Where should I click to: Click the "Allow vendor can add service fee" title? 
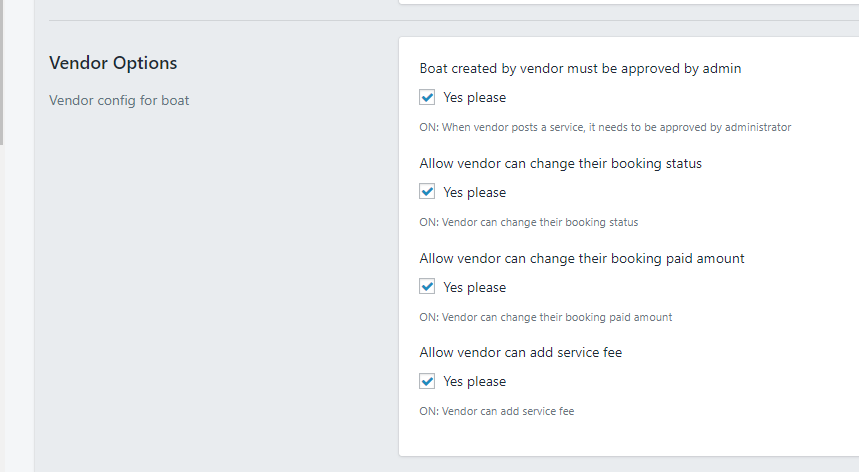pos(520,352)
